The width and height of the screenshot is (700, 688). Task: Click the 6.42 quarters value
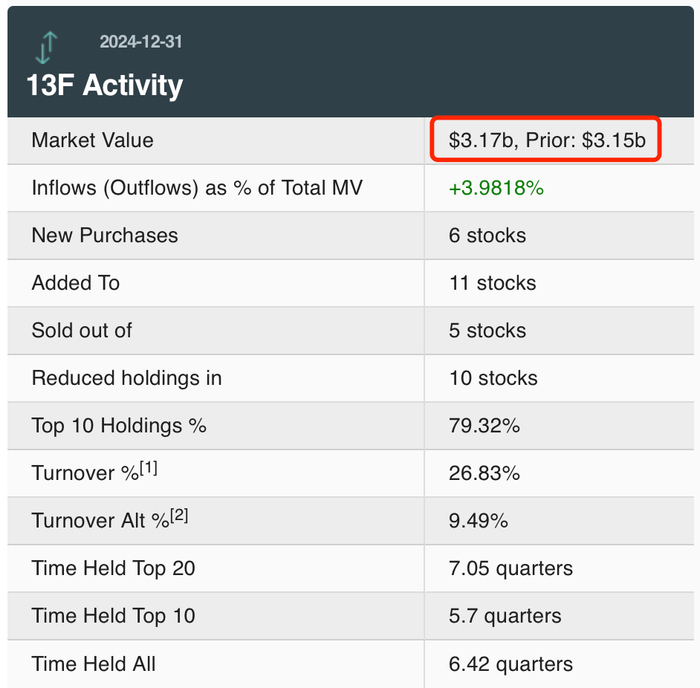(x=511, y=664)
